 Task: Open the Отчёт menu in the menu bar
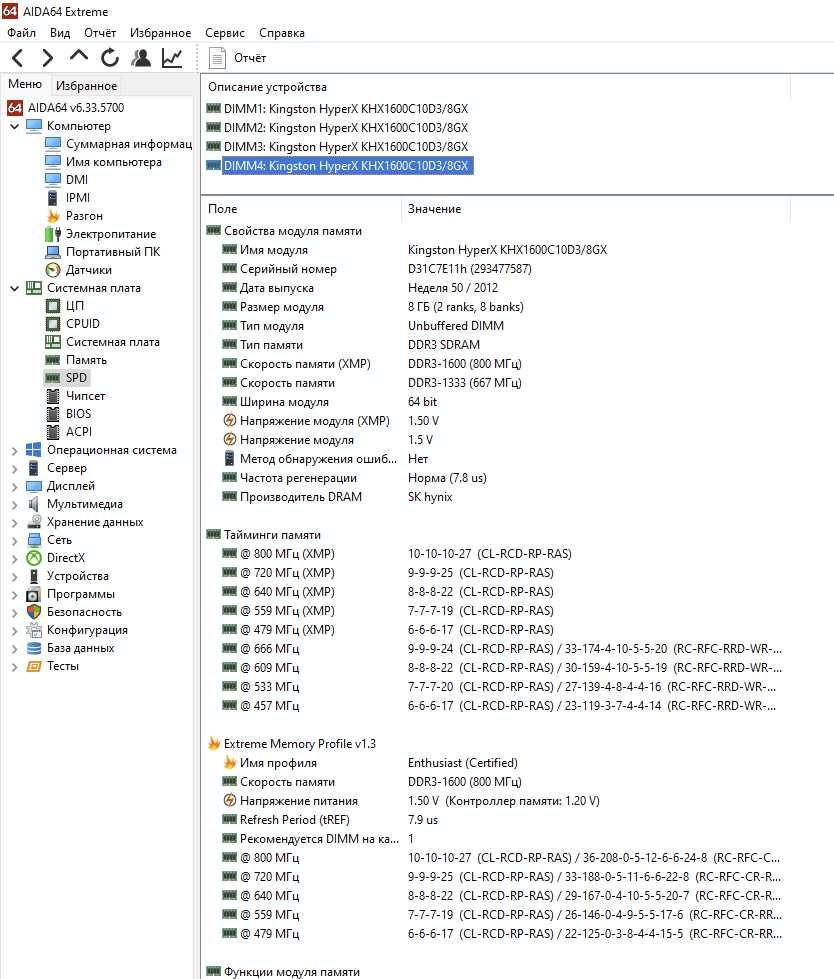(x=100, y=32)
